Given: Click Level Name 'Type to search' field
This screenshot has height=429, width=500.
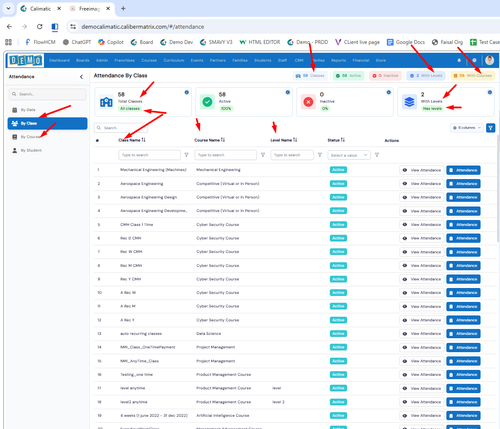Looking at the screenshot, I should point(292,155).
